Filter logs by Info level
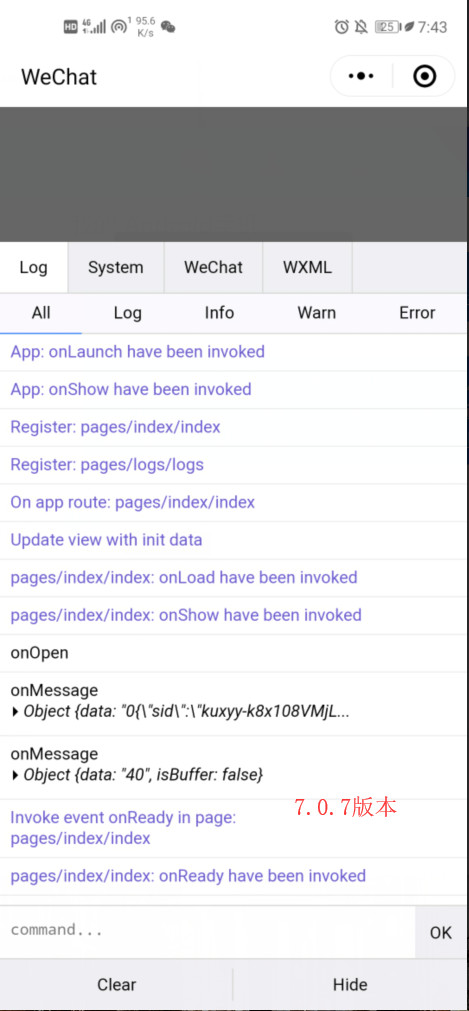 (219, 313)
